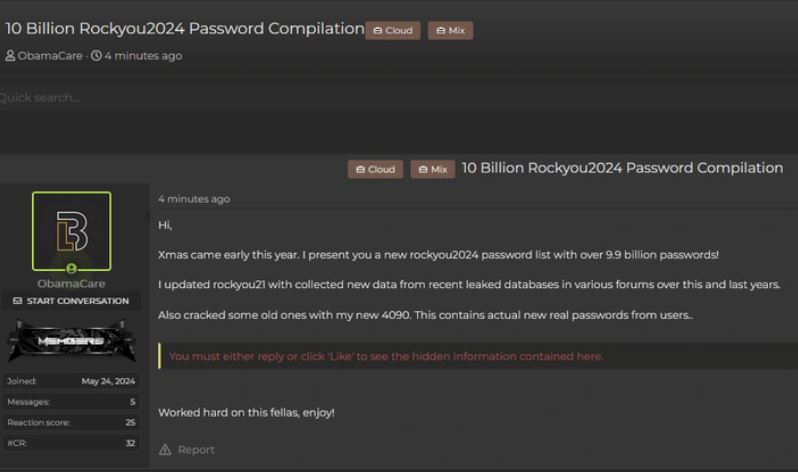Image resolution: width=798 pixels, height=472 pixels.
Task: Click the Cloud tag beside the top thread title
Action: point(392,30)
